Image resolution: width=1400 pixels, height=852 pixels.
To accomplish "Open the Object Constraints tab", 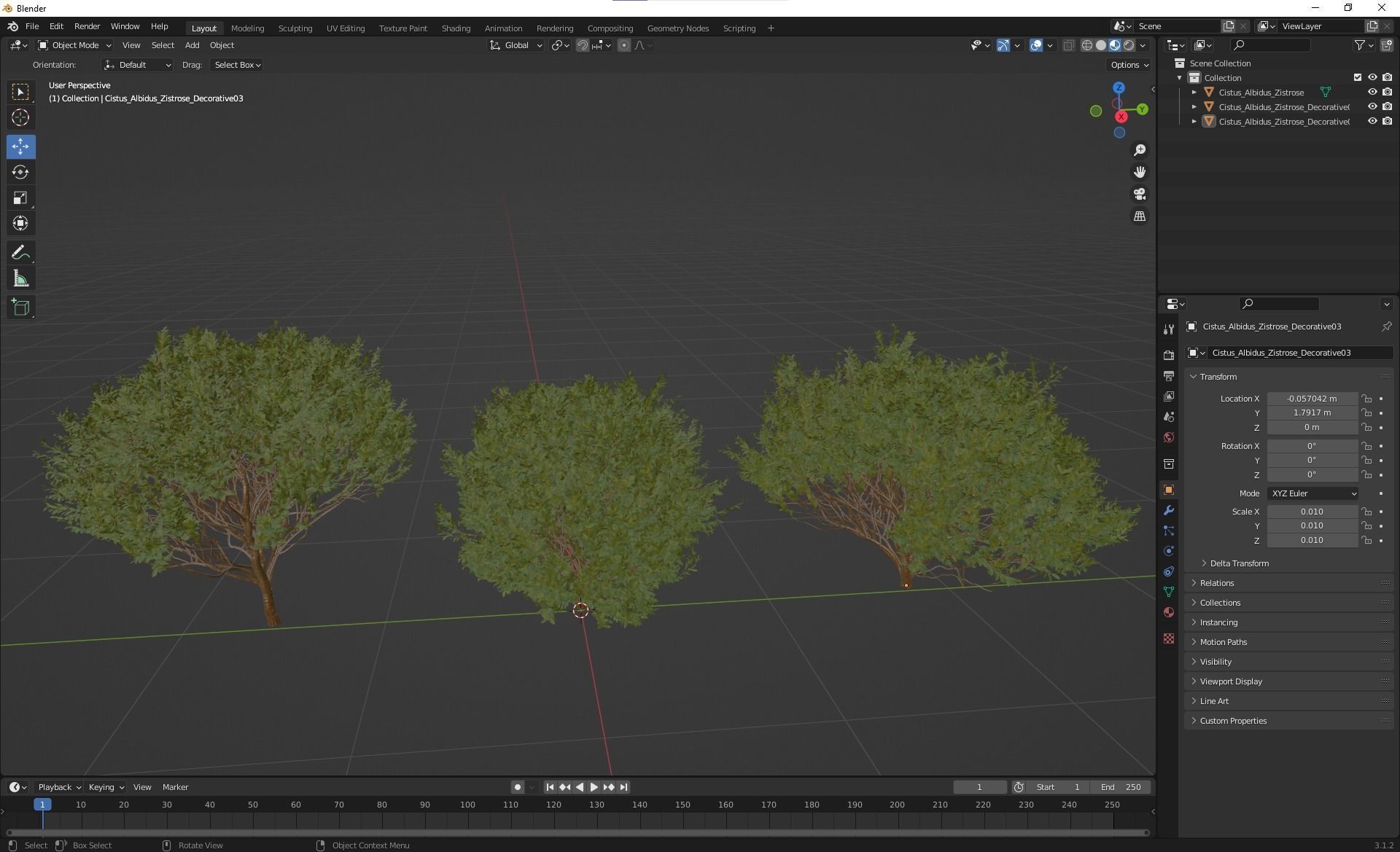I will tap(1169, 571).
